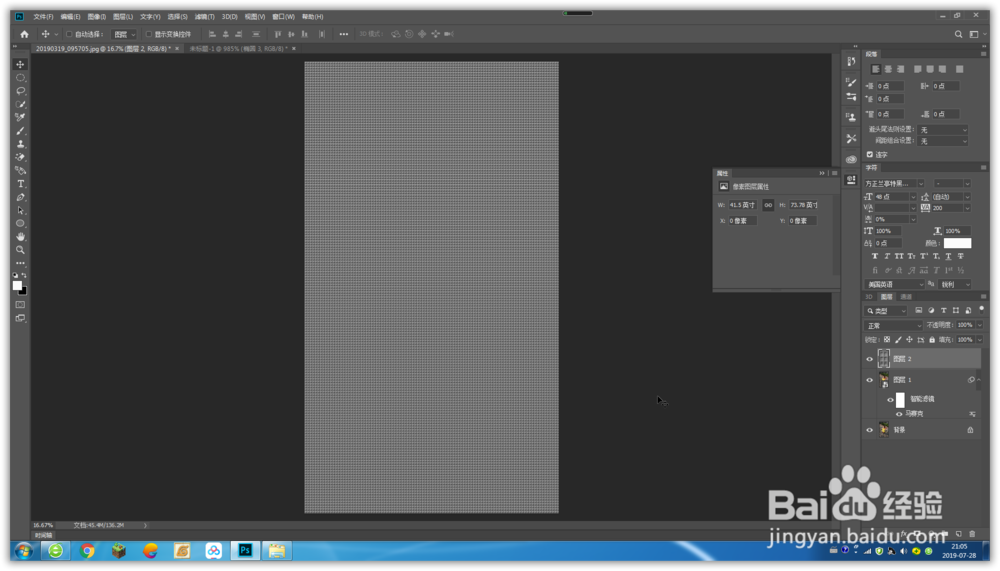The image size is (1000, 571).
Task: Switch to the 通道 channels tab
Action: 906,297
